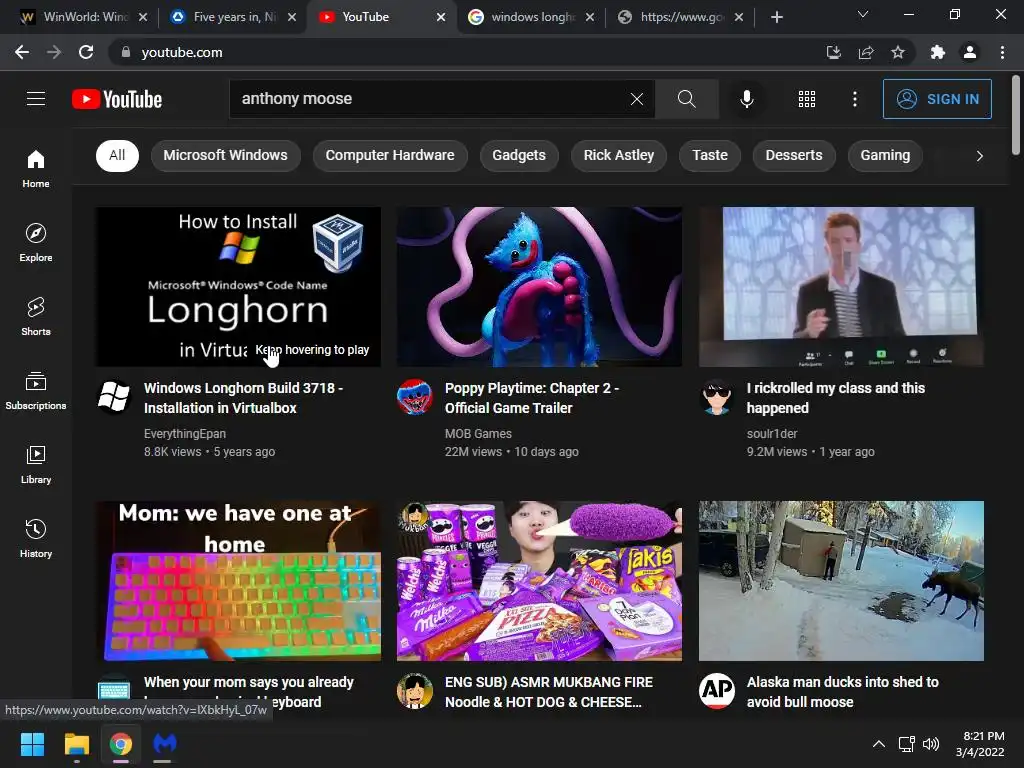The height and width of the screenshot is (768, 1024).
Task: Select the Gaming filter chip
Action: [x=885, y=155]
